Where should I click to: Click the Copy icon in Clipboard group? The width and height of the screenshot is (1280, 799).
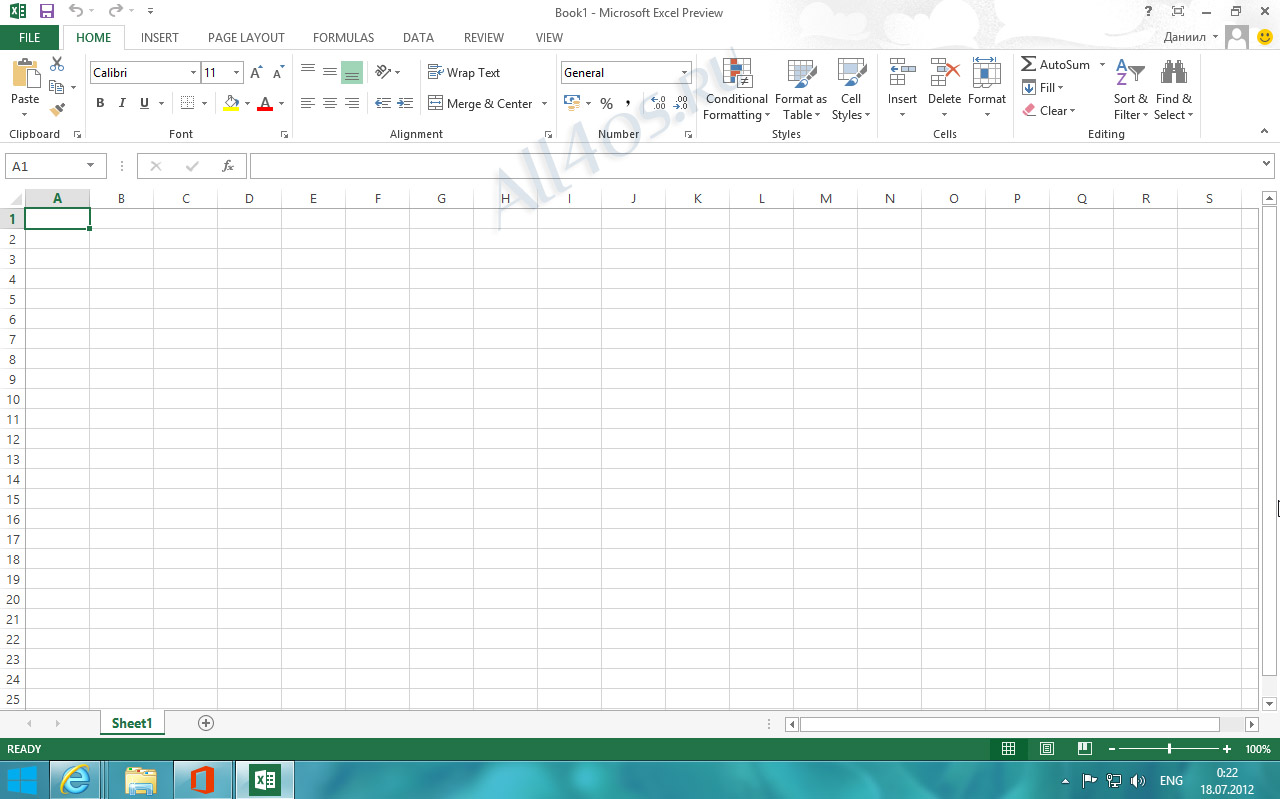tap(57, 87)
